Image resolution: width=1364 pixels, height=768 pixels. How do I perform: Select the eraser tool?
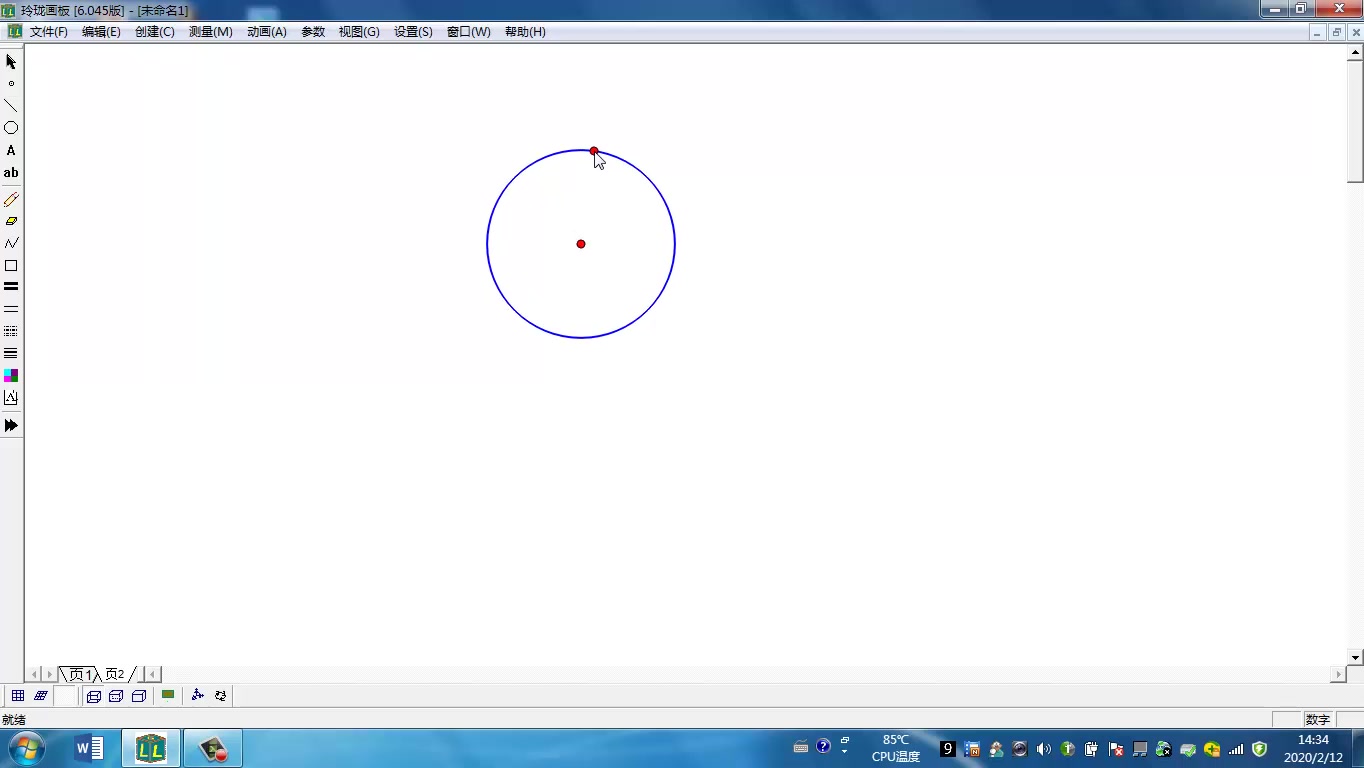11,221
